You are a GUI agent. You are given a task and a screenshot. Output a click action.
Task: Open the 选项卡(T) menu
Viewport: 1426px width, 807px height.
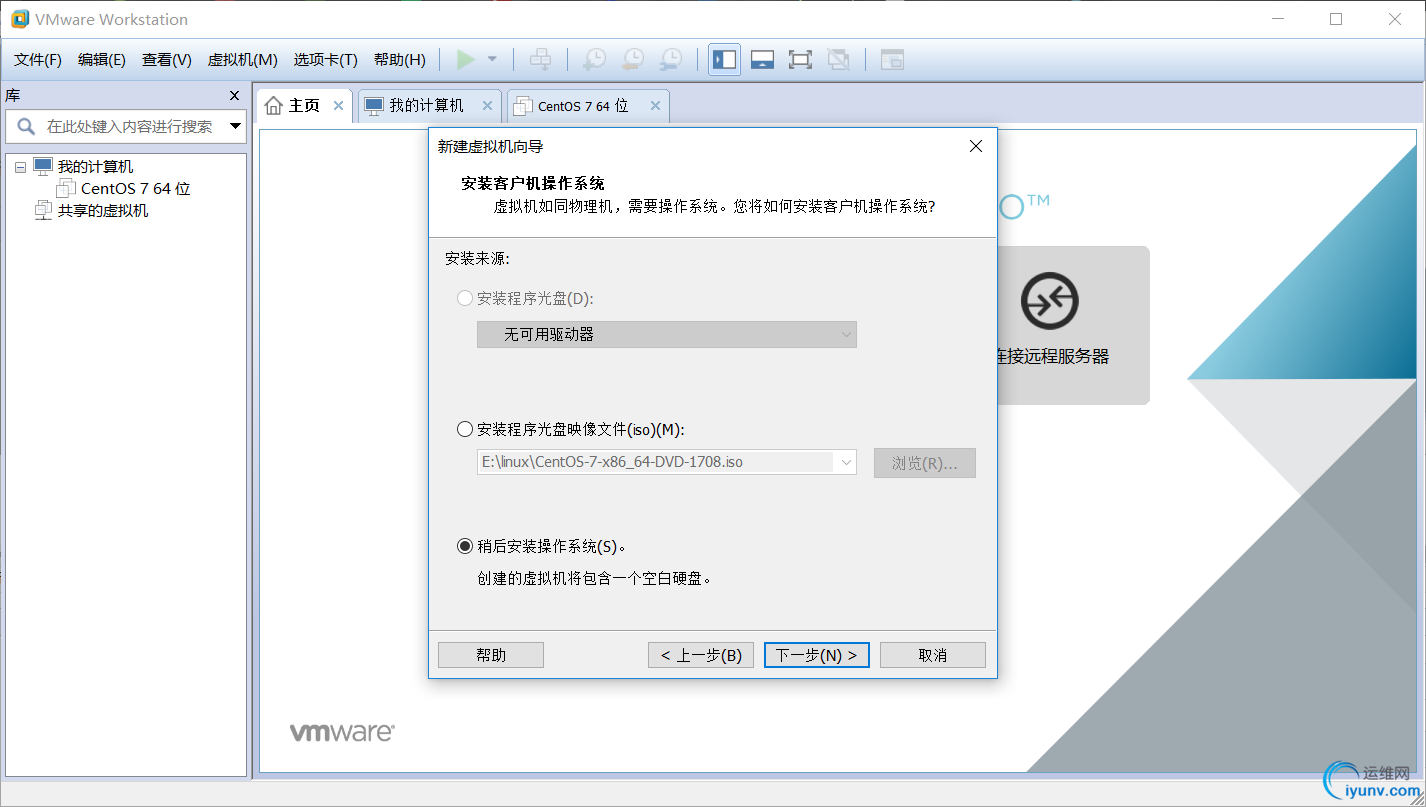(325, 60)
